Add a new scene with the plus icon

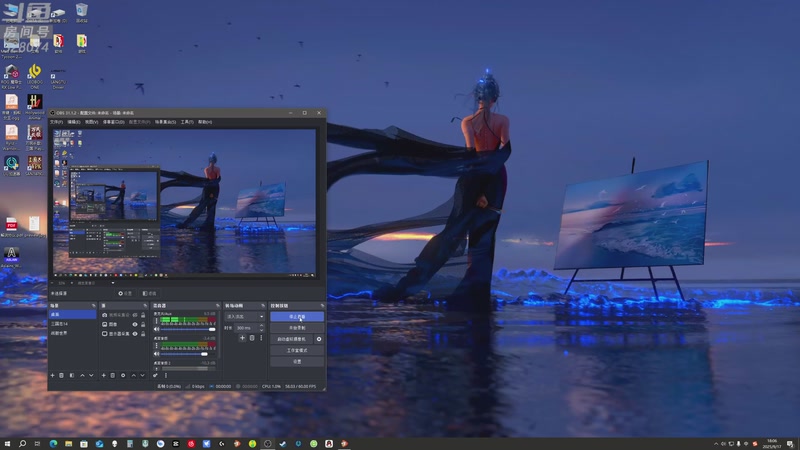click(x=53, y=376)
